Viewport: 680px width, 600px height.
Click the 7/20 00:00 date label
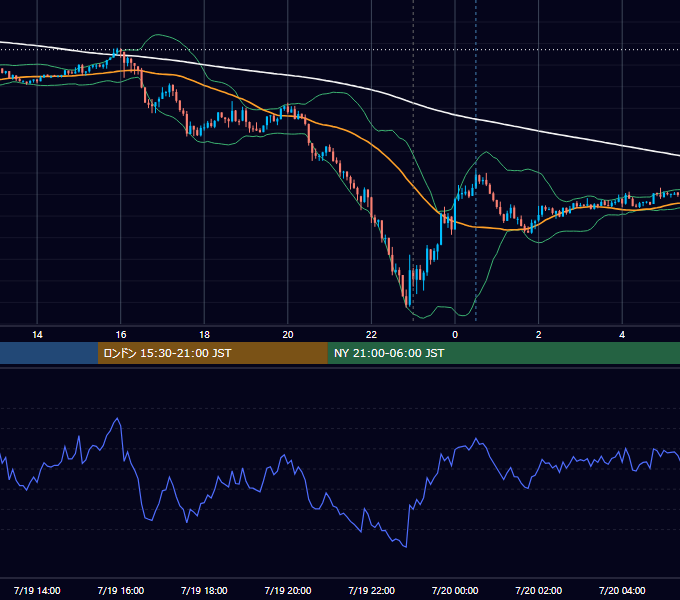tap(455, 590)
